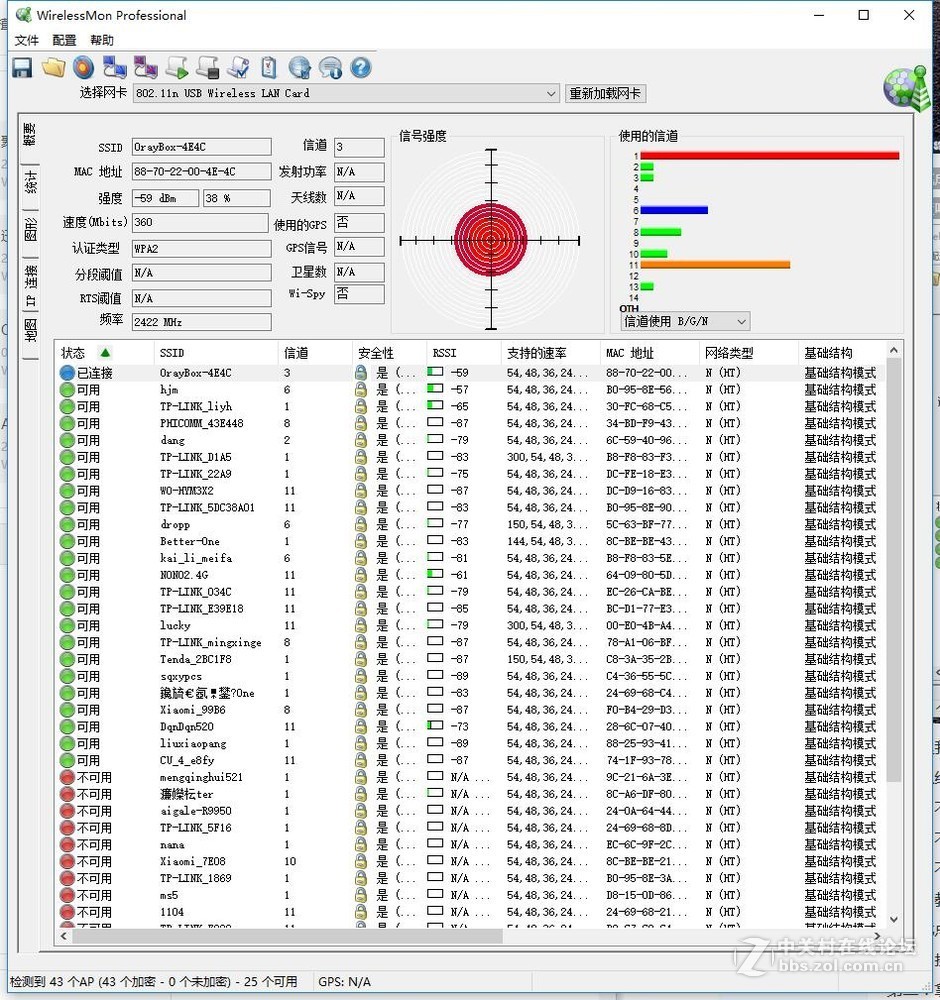Click the blue question mark help icon

click(360, 67)
